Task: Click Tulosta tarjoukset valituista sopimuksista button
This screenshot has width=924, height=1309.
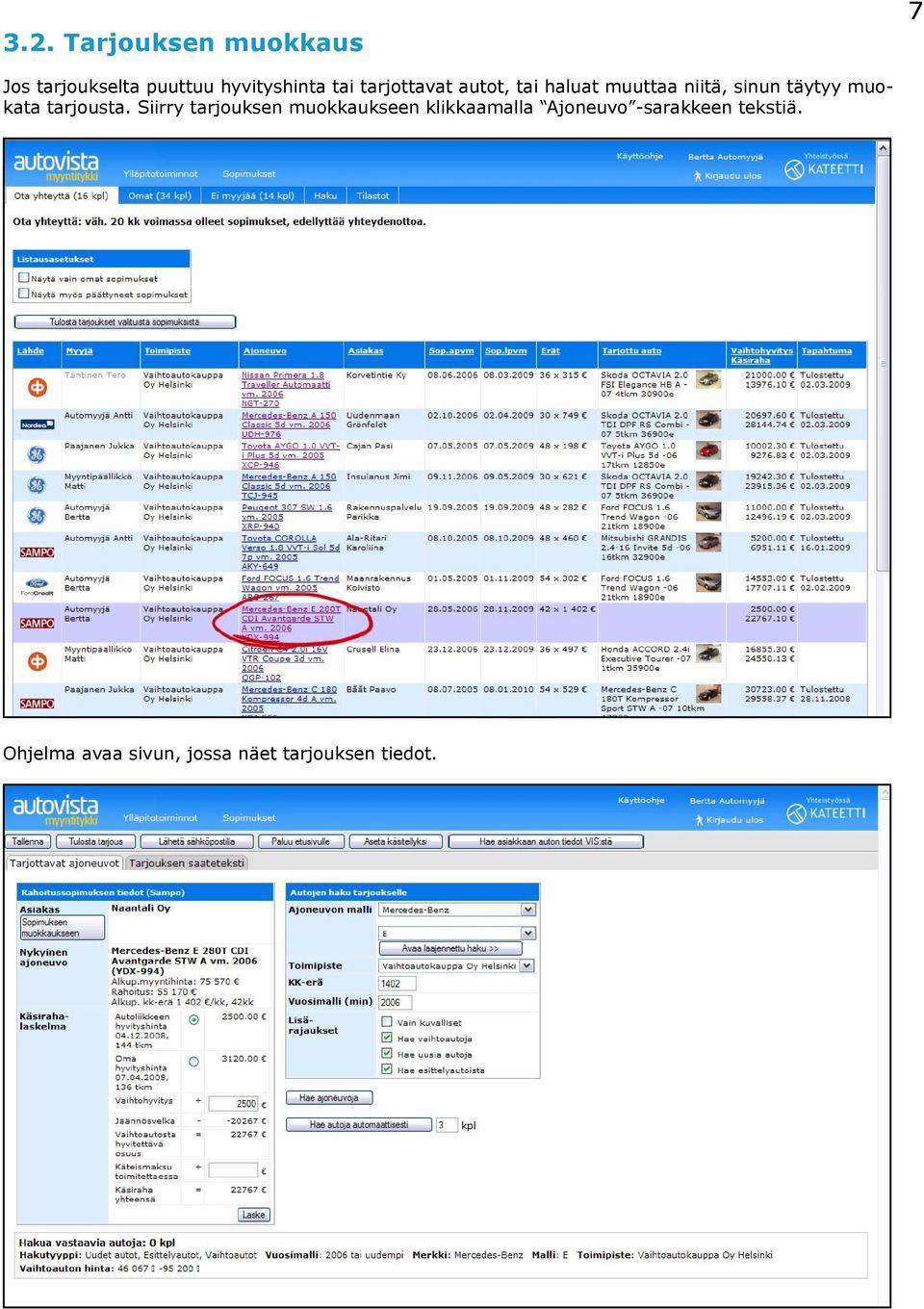Action: pos(125,322)
